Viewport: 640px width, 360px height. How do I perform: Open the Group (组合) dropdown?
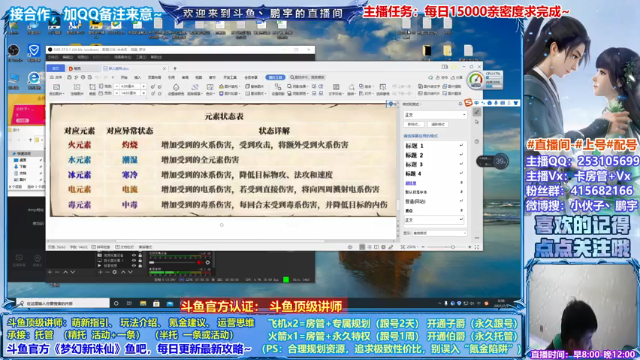(366, 87)
